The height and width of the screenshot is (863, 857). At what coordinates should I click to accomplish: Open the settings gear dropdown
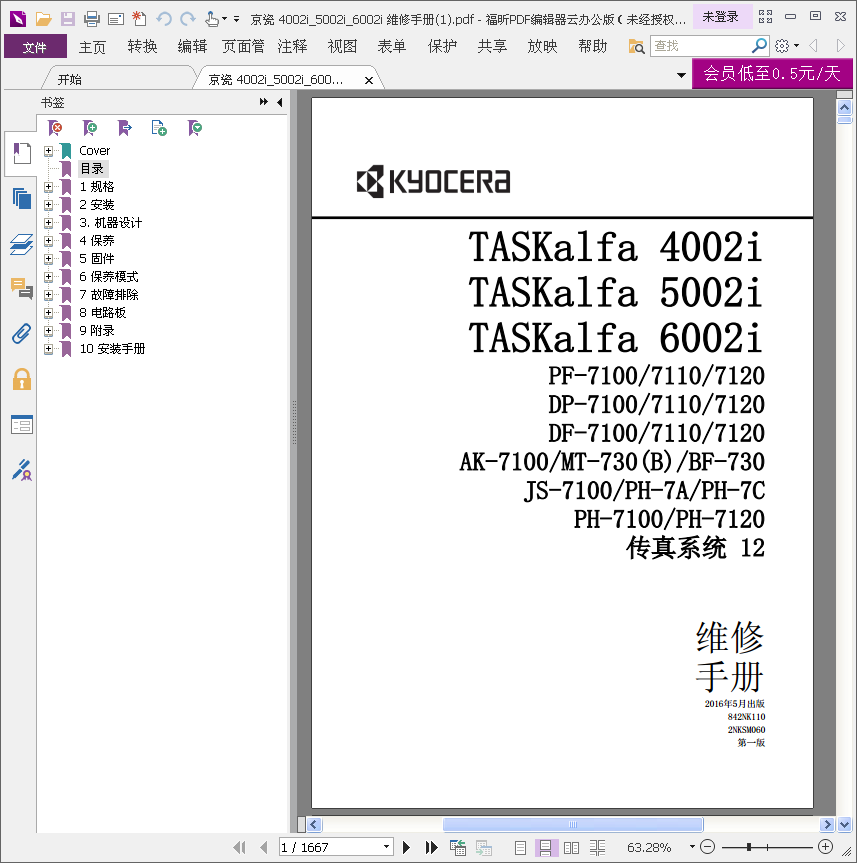click(787, 46)
